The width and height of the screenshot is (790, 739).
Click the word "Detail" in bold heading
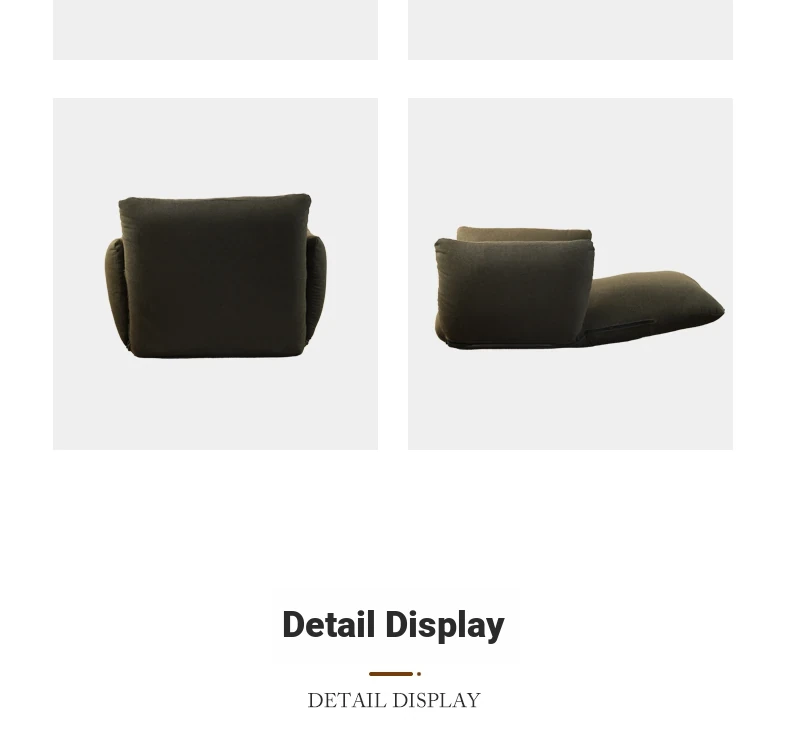pyautogui.click(x=328, y=624)
